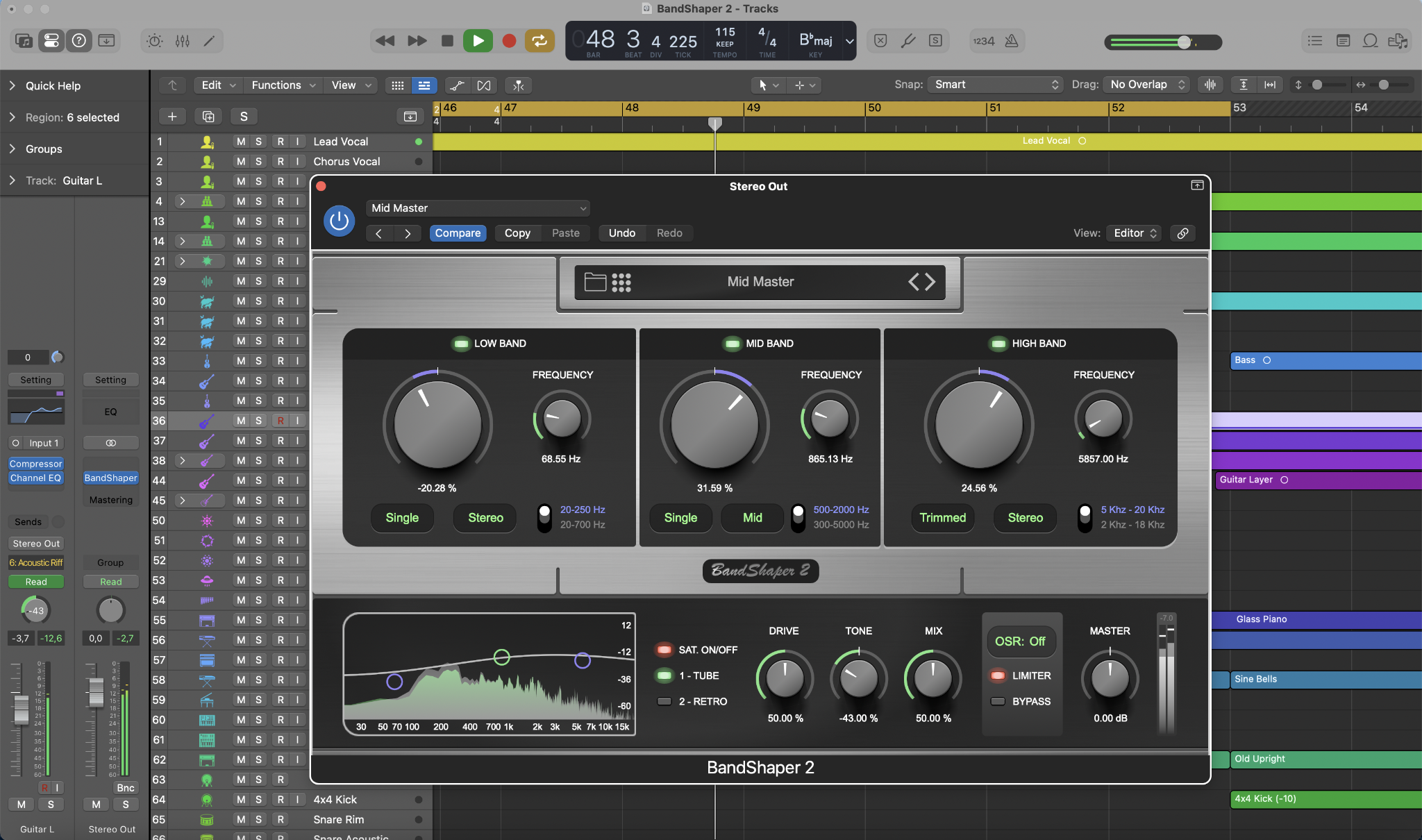The image size is (1422, 840).
Task: Expand the Groups section
Action: tap(12, 149)
